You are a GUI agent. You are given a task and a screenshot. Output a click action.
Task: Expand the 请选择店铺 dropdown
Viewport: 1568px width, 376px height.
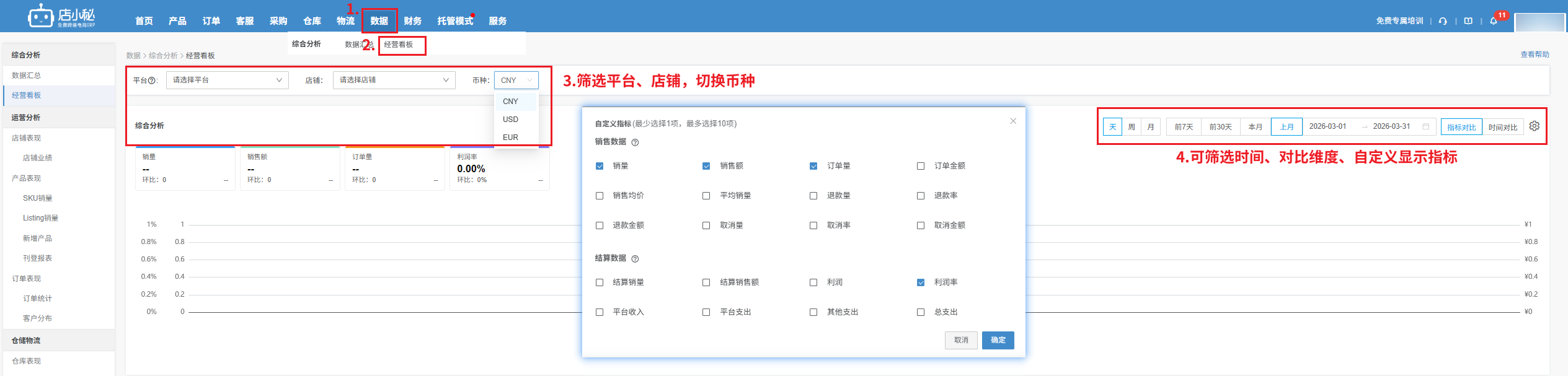click(394, 81)
